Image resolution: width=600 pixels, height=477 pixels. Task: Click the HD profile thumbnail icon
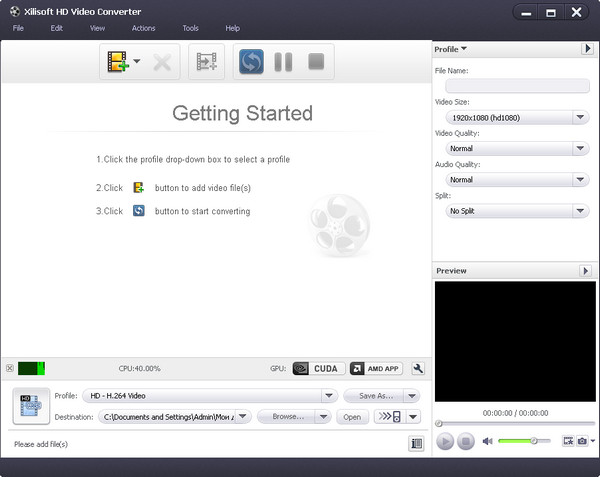click(30, 405)
